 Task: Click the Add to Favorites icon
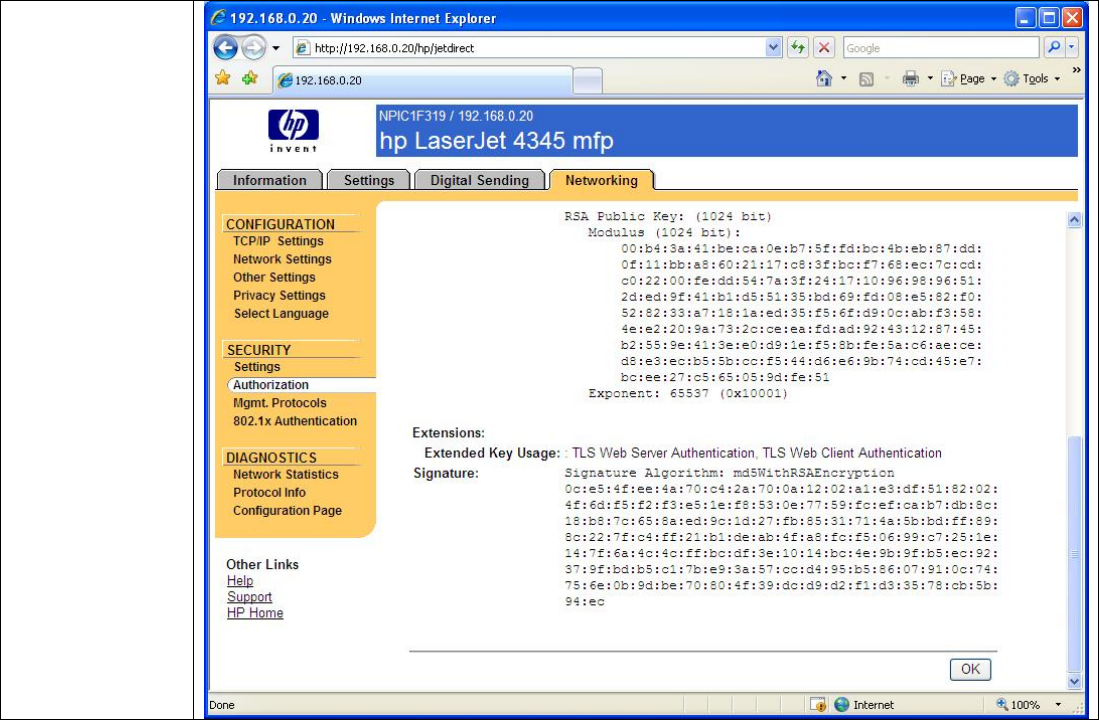(250, 78)
